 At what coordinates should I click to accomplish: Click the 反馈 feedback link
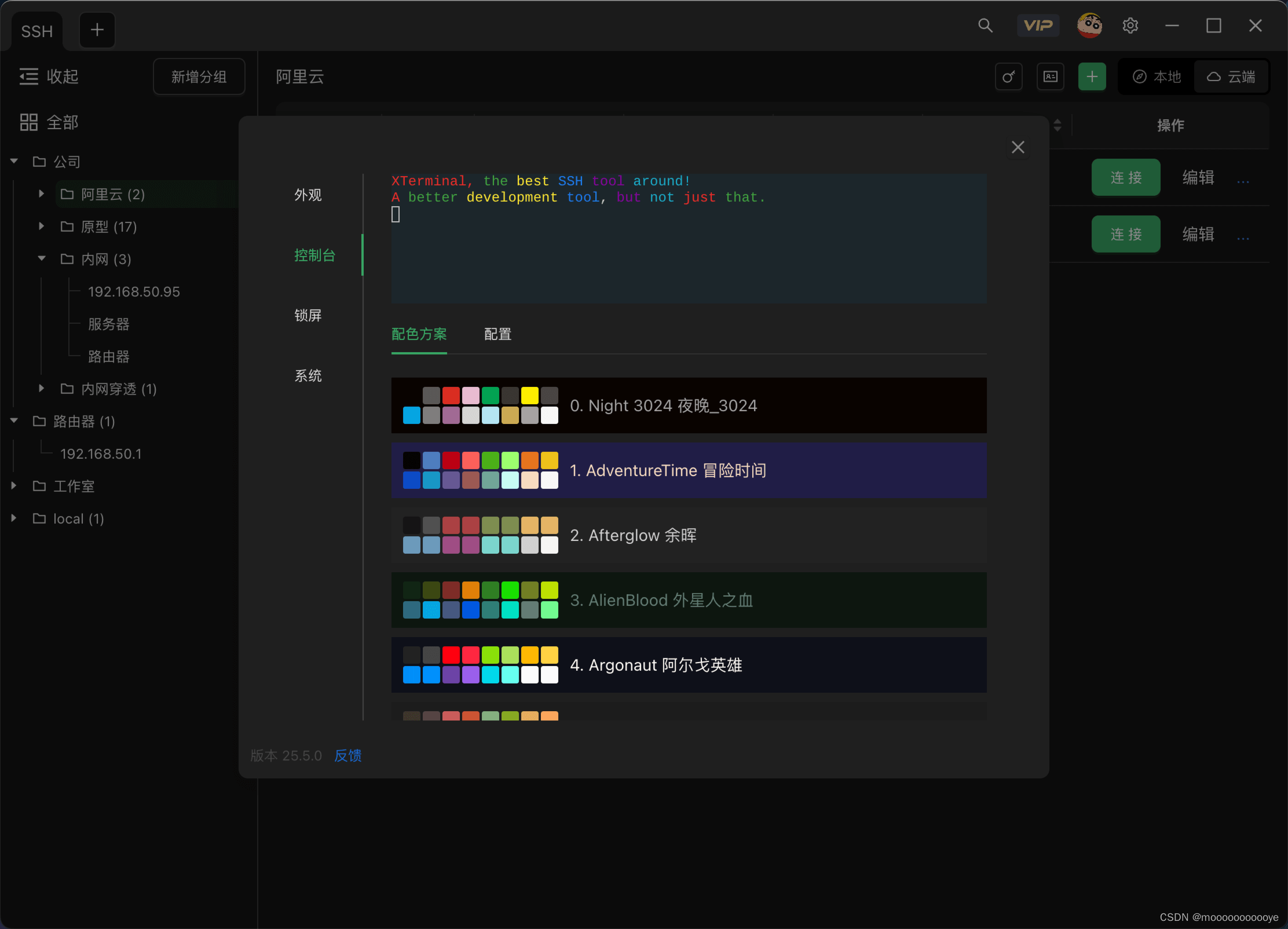click(347, 755)
